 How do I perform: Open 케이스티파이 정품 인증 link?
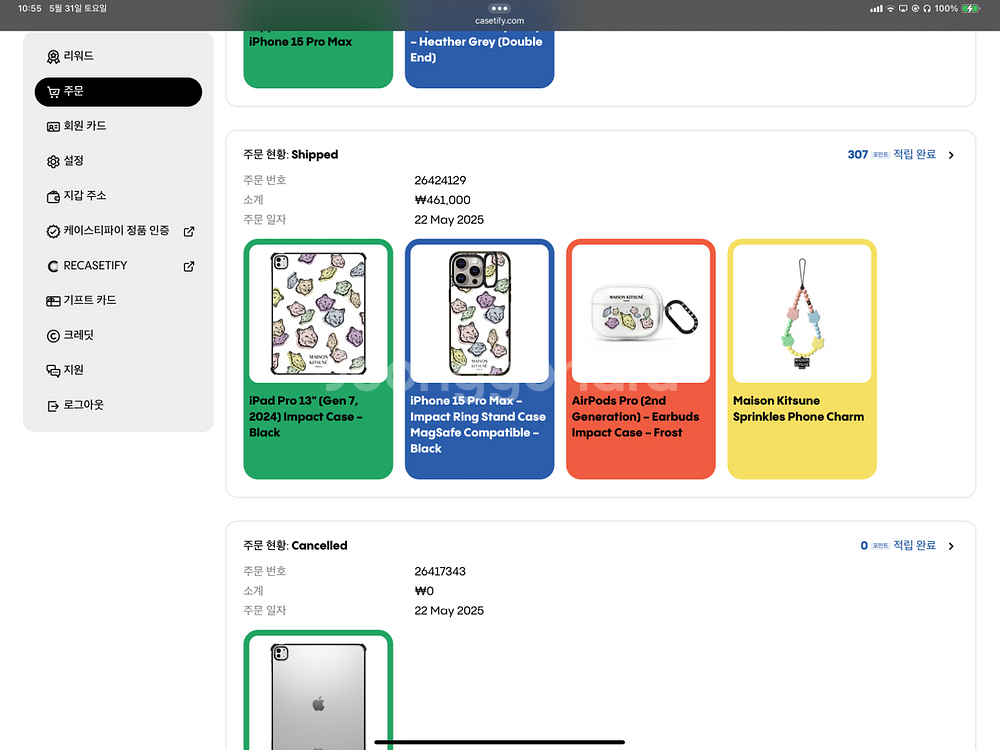tap(118, 231)
